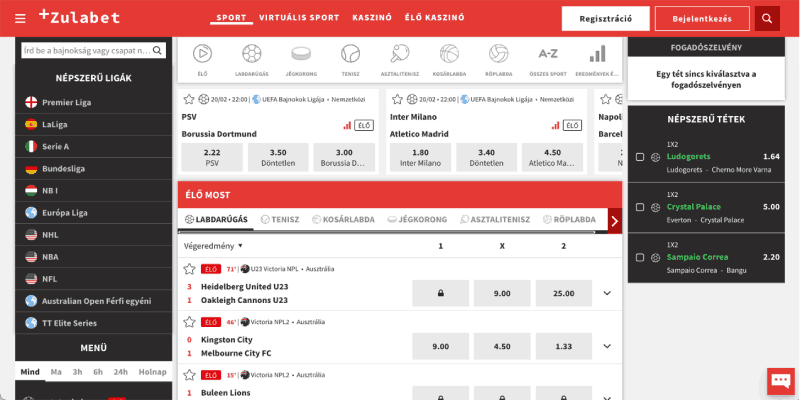Click the search icon in header

click(767, 19)
